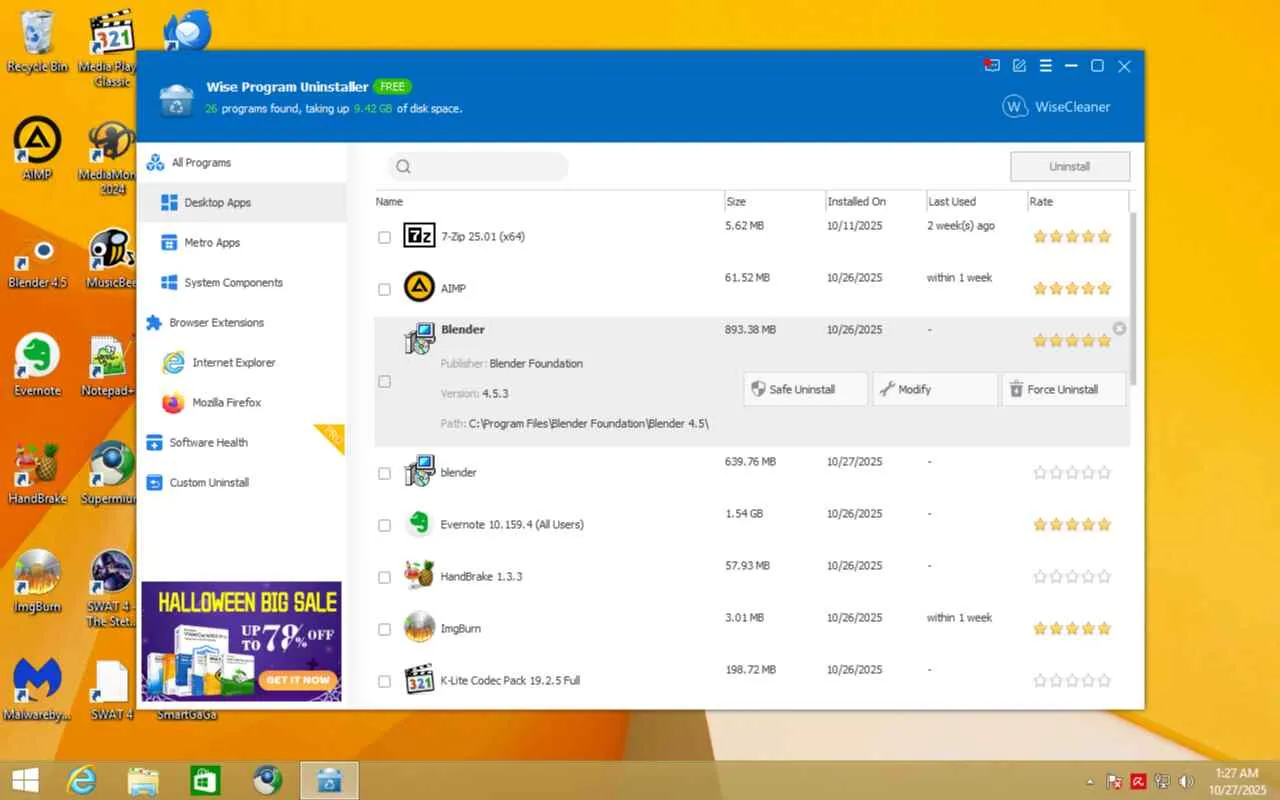
Task: Open the Recycle Bin on the desktop
Action: (x=38, y=42)
